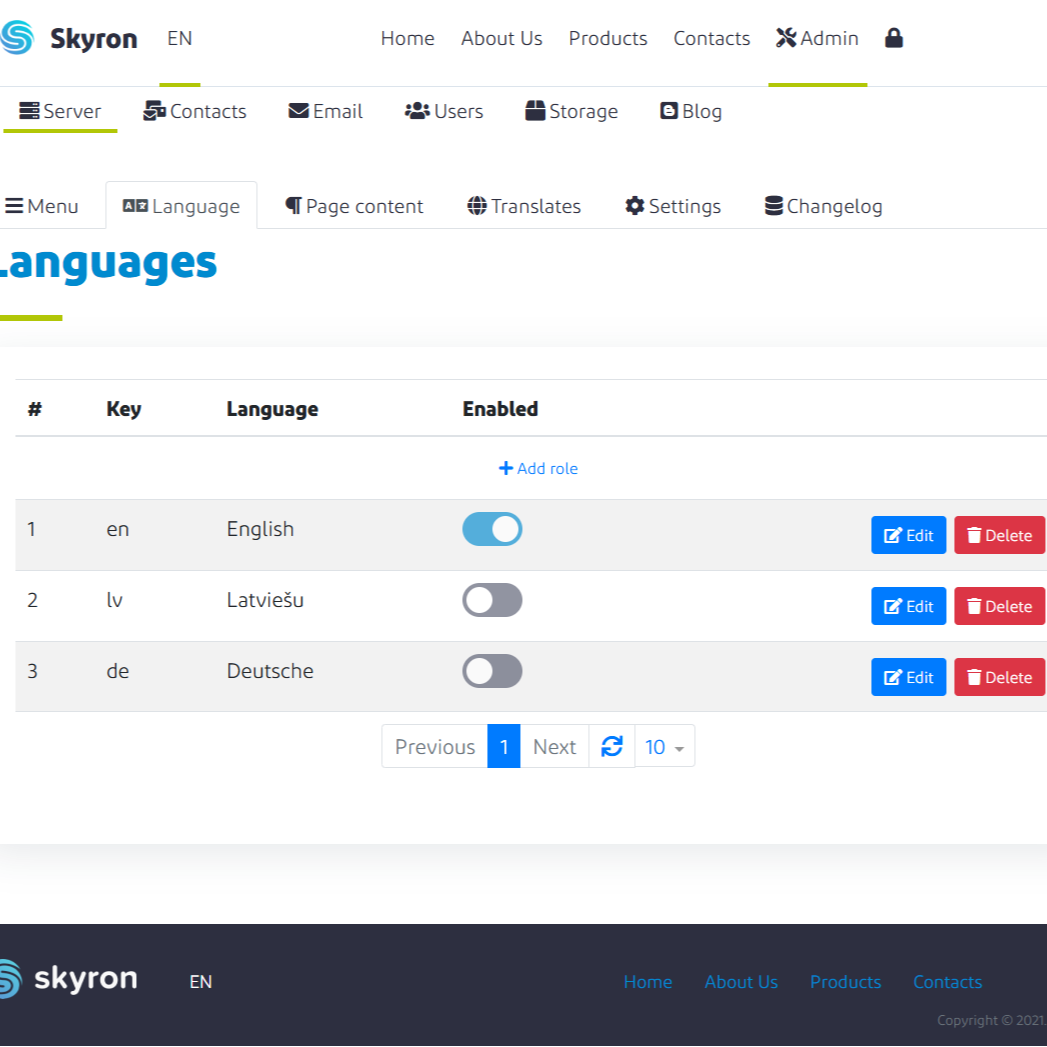
Task: Turn on the Deutsche language switch
Action: tap(492, 671)
